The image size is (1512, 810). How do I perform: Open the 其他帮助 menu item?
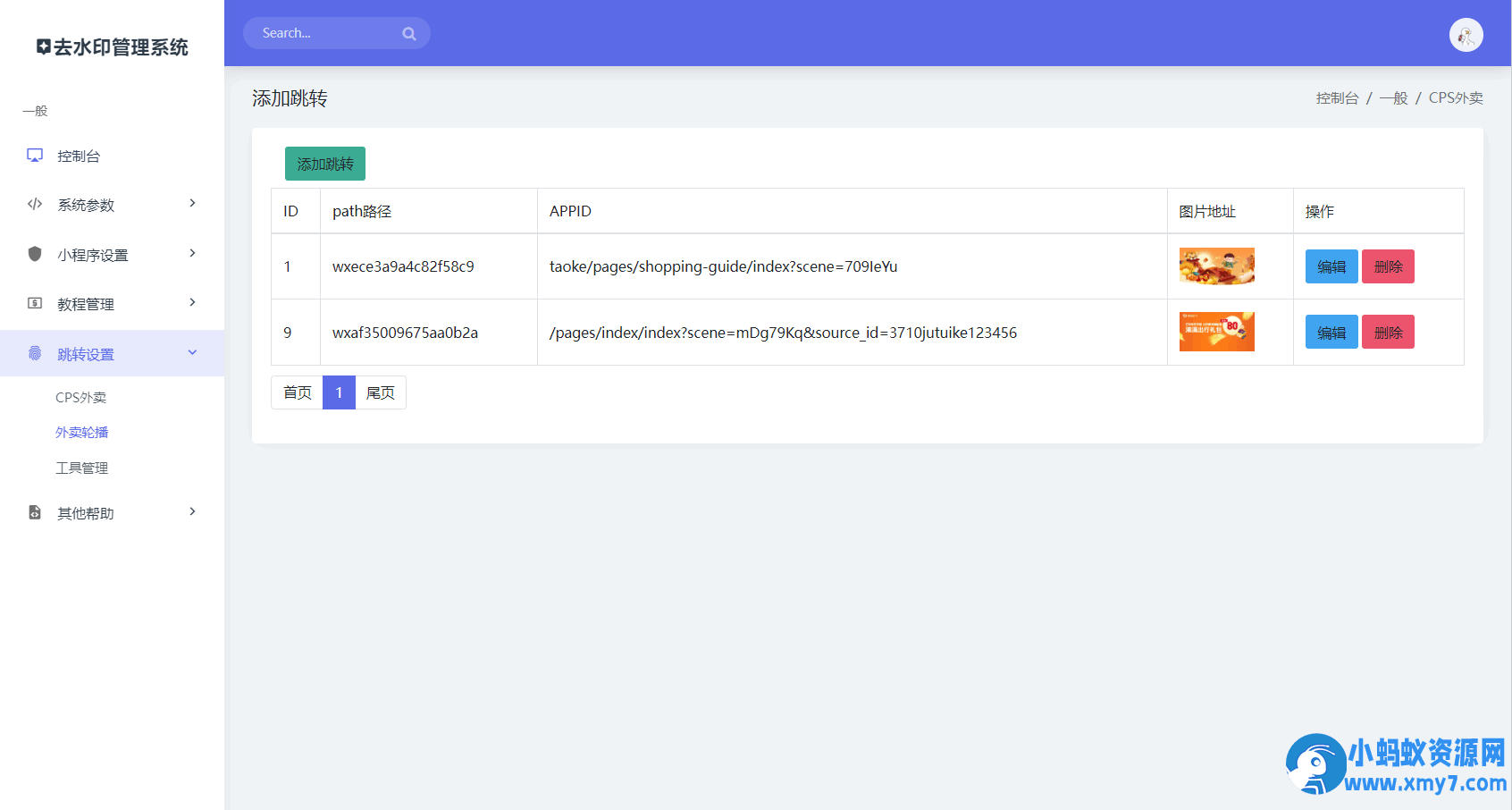click(x=112, y=513)
